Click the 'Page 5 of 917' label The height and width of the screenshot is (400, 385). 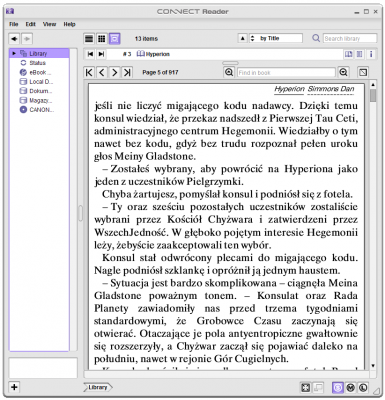(x=160, y=72)
